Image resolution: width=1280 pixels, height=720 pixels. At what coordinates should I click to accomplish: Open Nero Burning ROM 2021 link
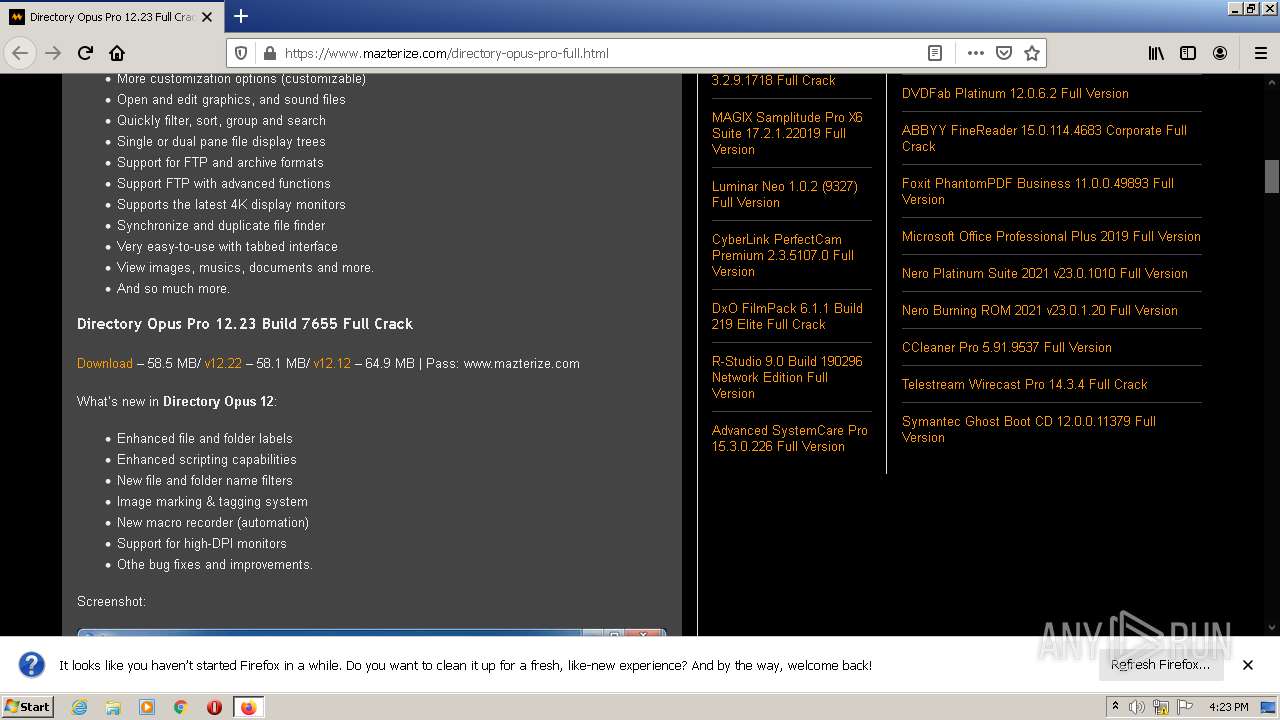tap(1040, 310)
